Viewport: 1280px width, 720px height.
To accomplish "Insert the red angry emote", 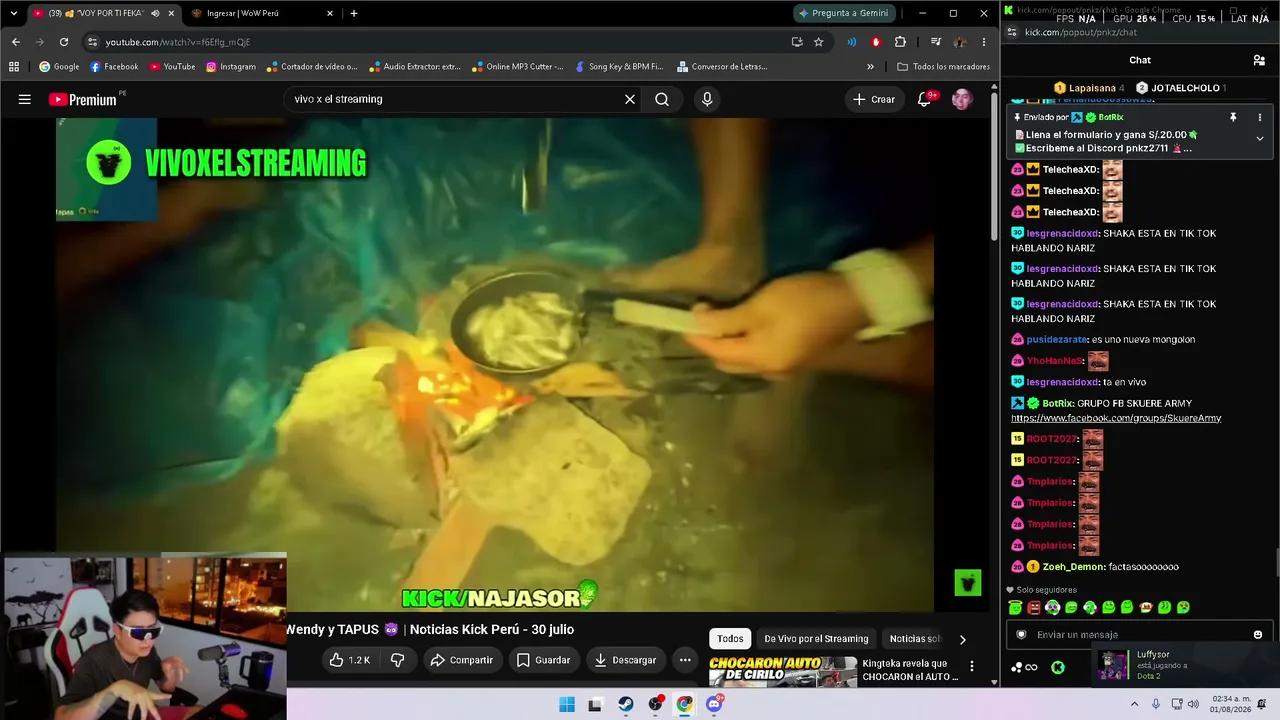I will coord(1034,607).
